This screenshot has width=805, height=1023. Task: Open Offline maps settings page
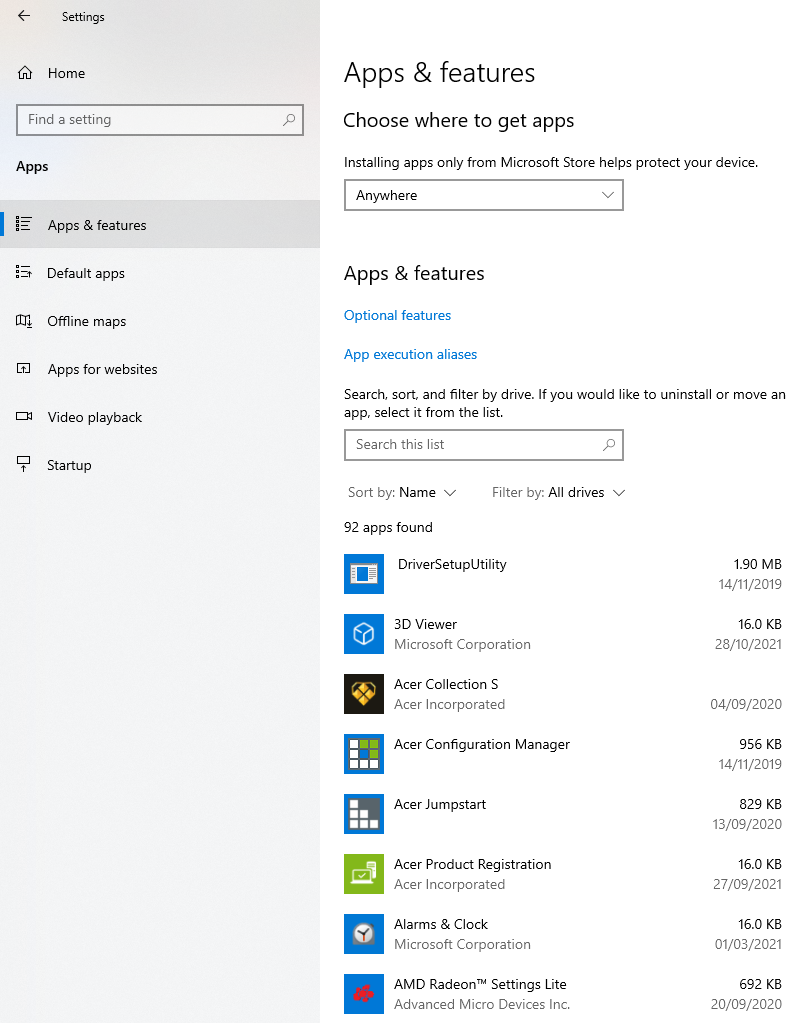tap(87, 321)
